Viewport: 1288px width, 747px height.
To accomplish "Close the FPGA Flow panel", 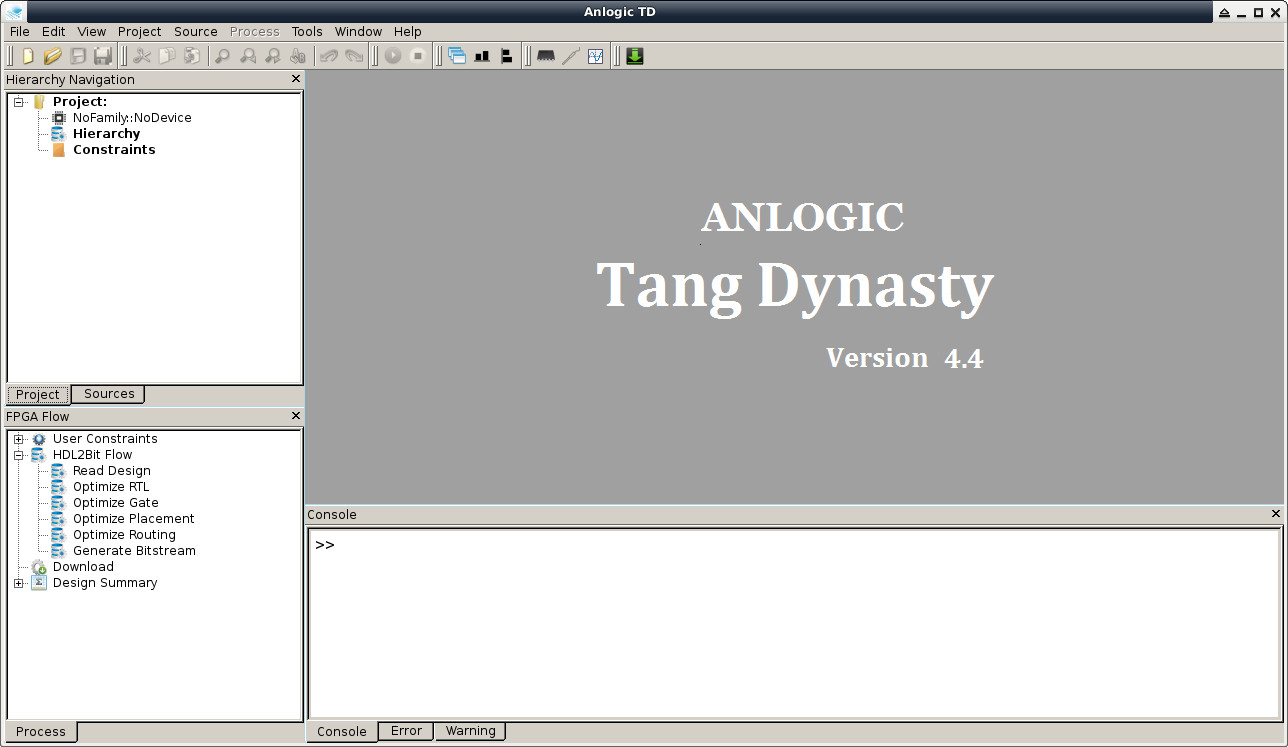I will coord(296,416).
